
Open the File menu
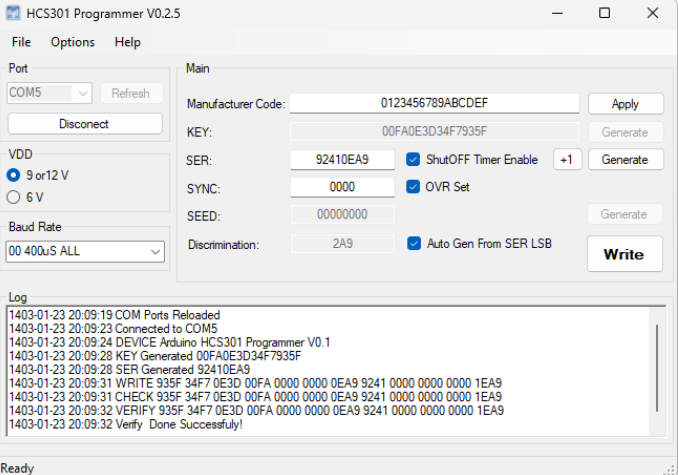click(21, 42)
